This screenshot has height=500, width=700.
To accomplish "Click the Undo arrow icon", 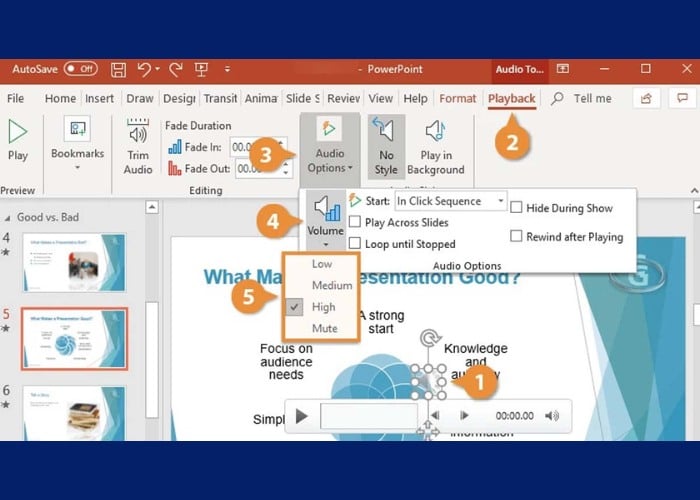I will 146,69.
